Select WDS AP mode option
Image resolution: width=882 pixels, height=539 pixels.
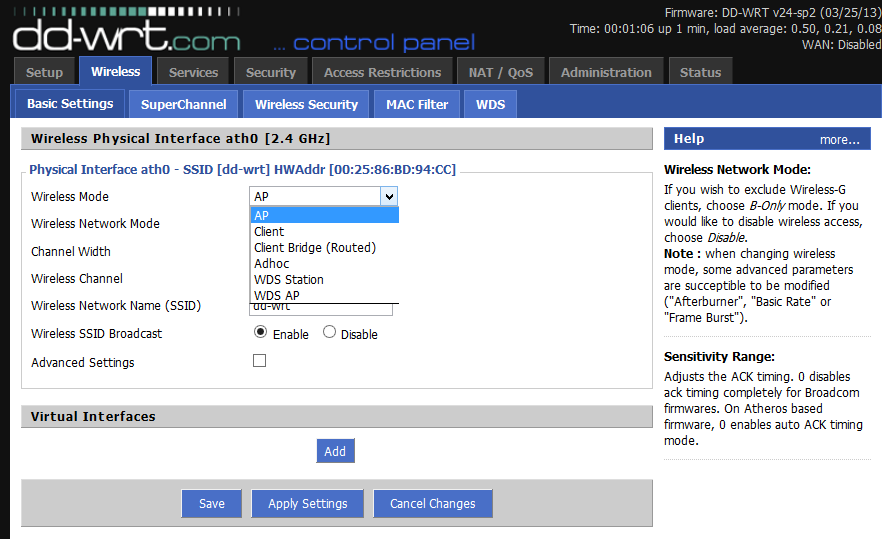[325, 295]
